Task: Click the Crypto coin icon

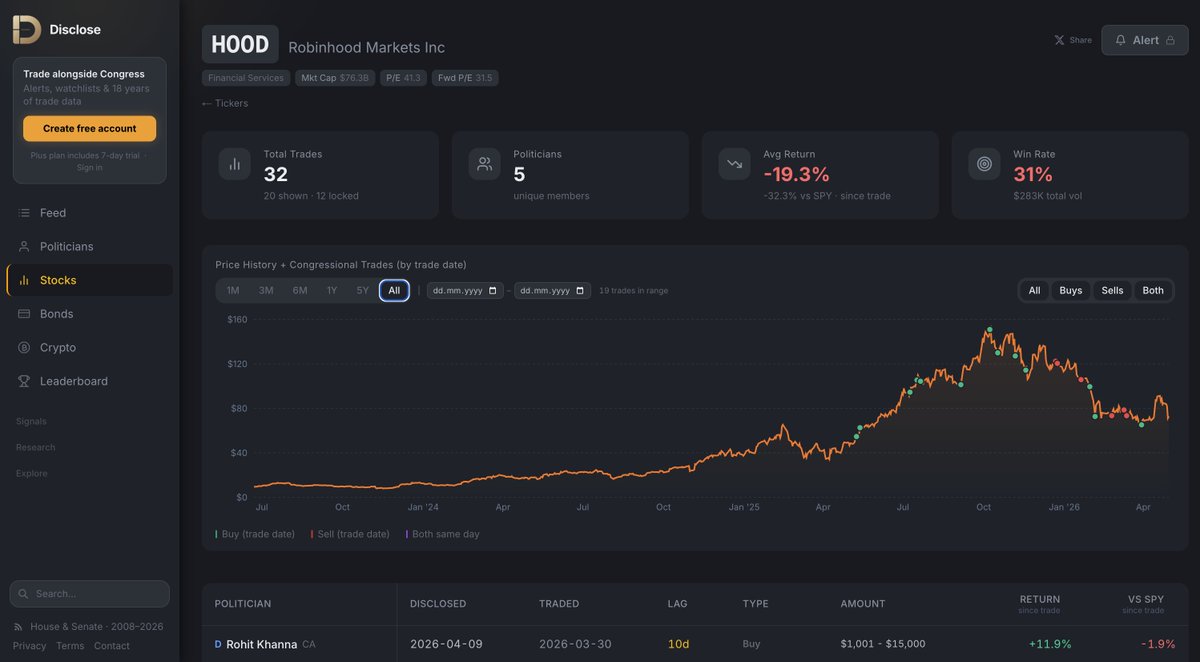Action: (x=24, y=347)
